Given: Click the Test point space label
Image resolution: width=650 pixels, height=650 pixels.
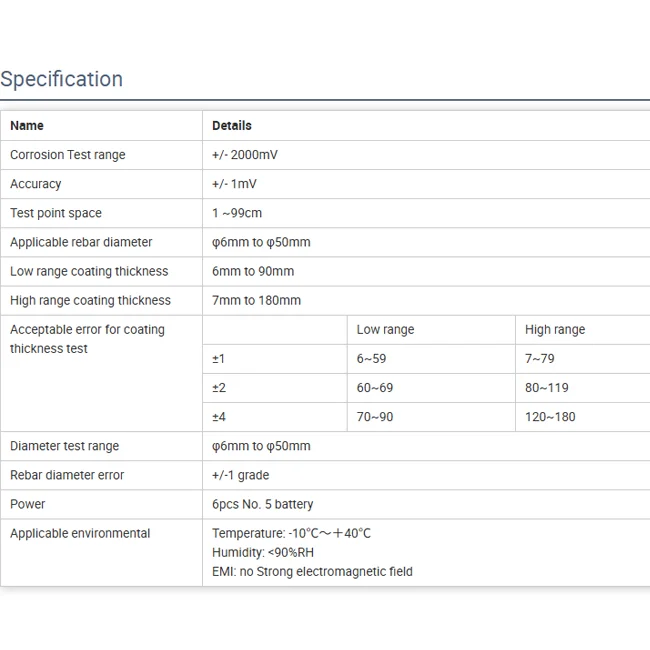Looking at the screenshot, I should (x=56, y=213).
